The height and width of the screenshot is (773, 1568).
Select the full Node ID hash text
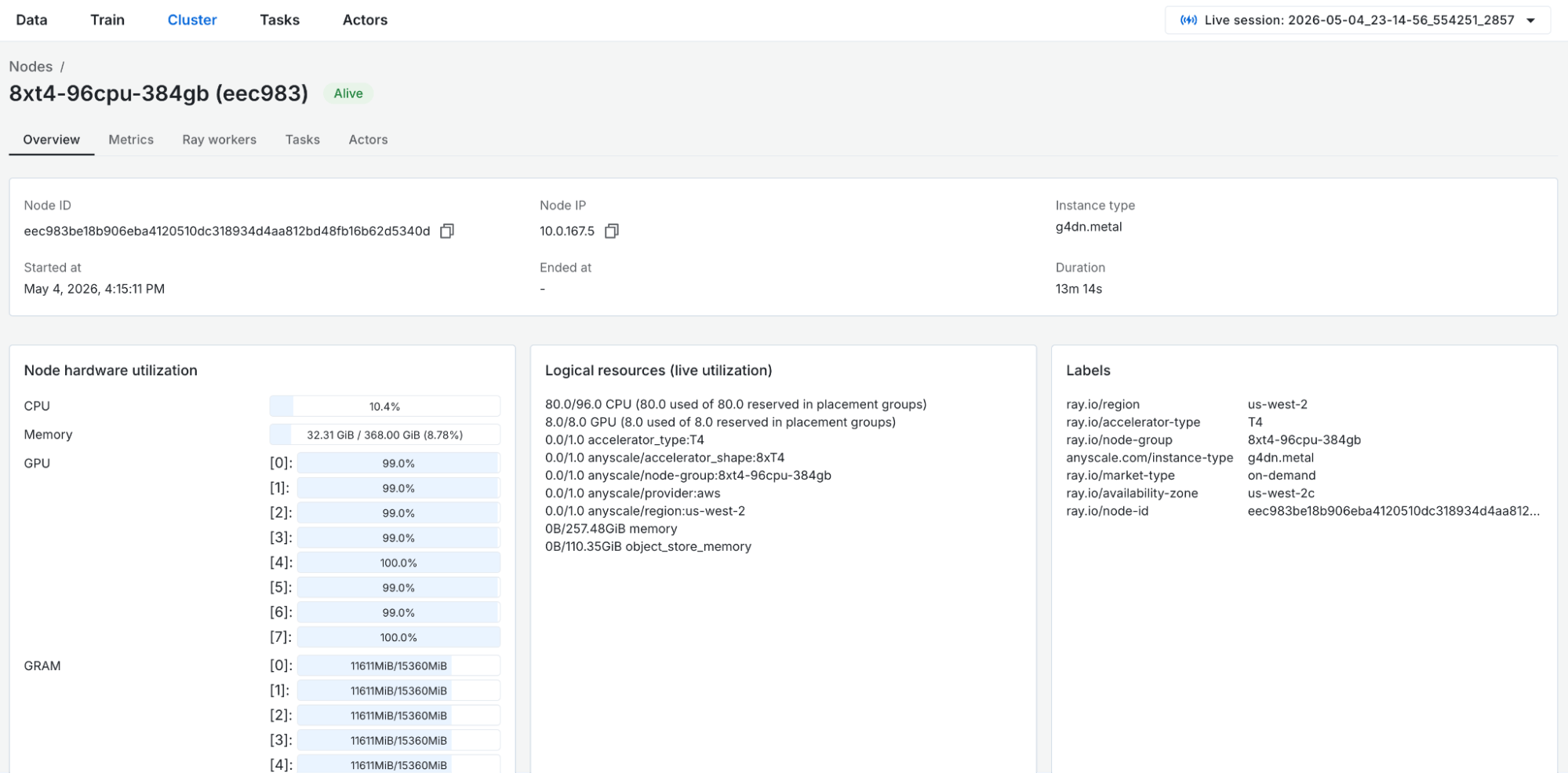coord(227,232)
